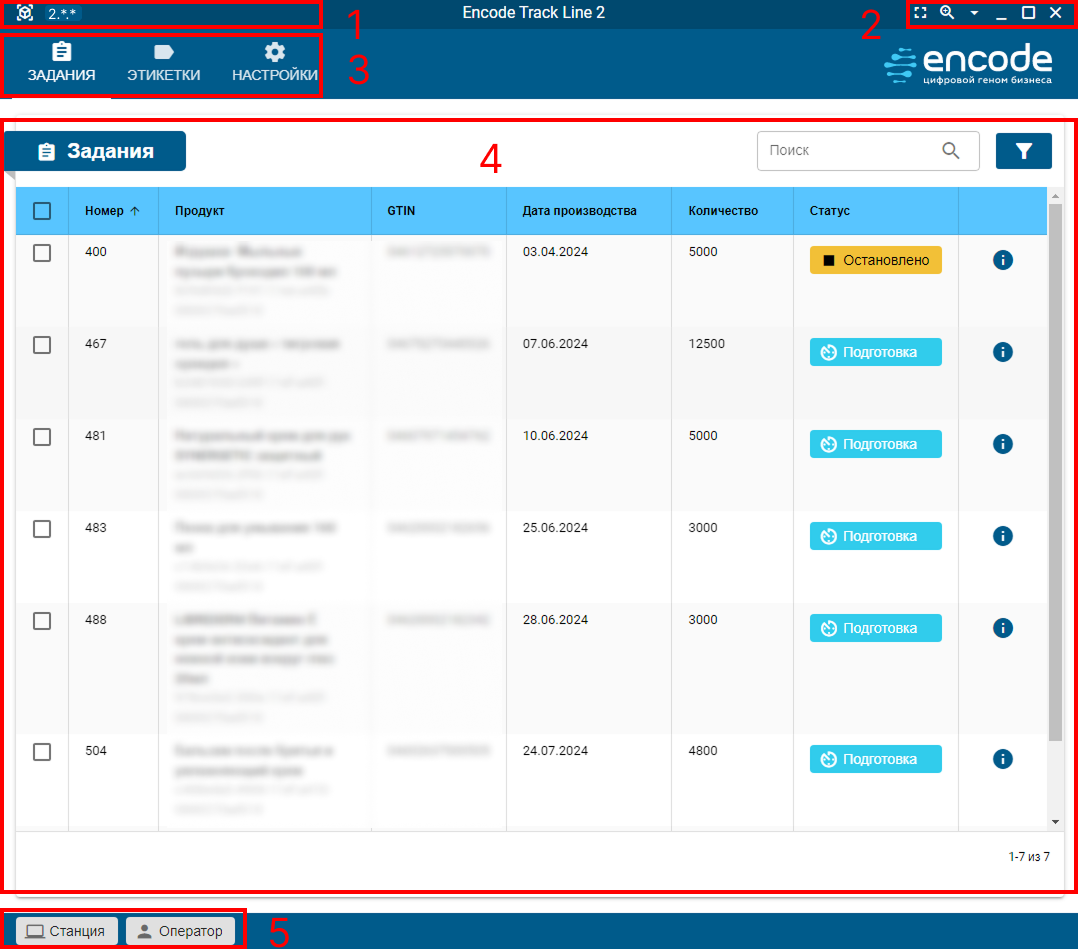Click the Оператор button in the status bar

coord(179,930)
